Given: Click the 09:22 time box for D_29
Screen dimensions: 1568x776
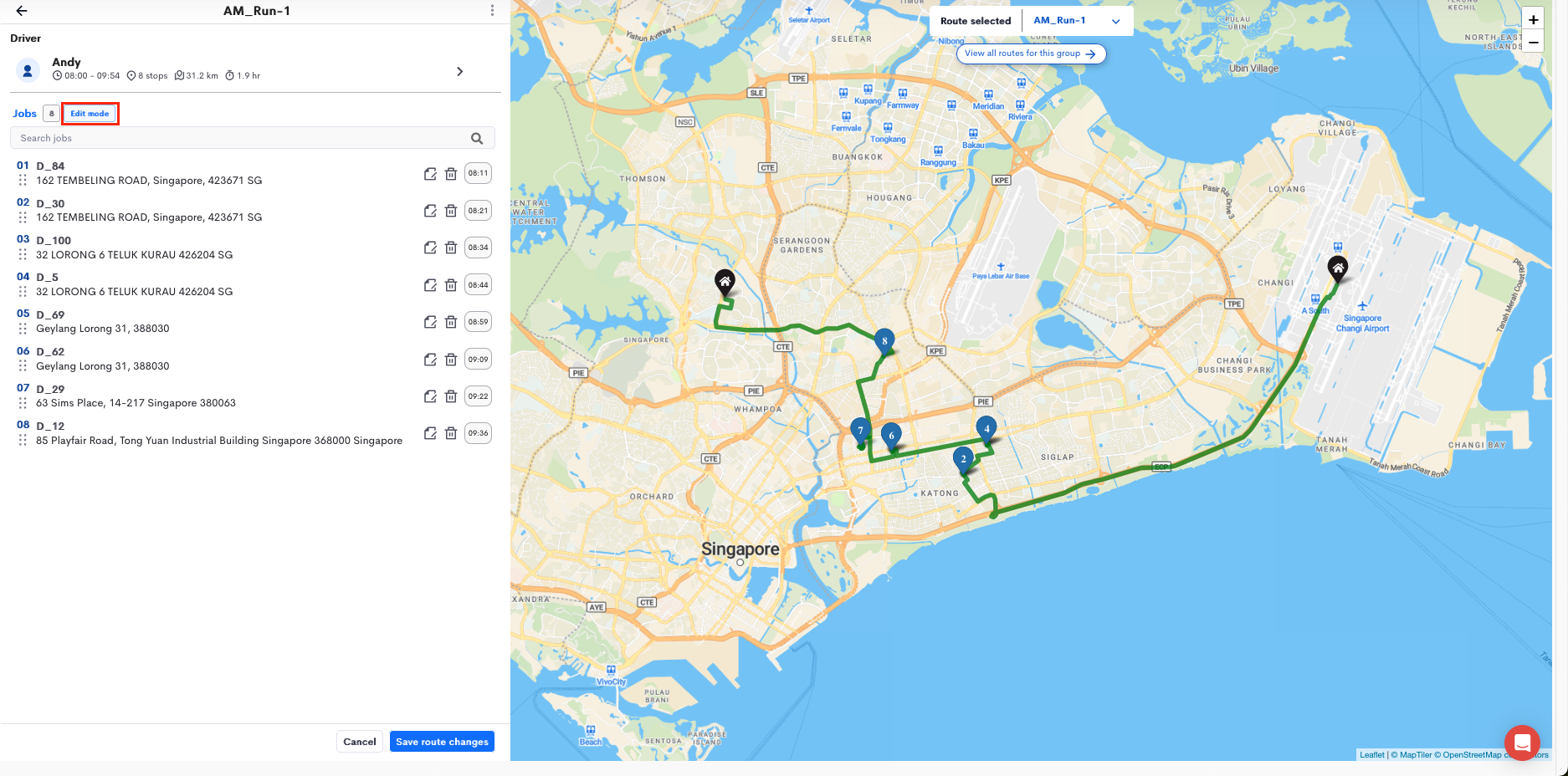Looking at the screenshot, I should 478,396.
